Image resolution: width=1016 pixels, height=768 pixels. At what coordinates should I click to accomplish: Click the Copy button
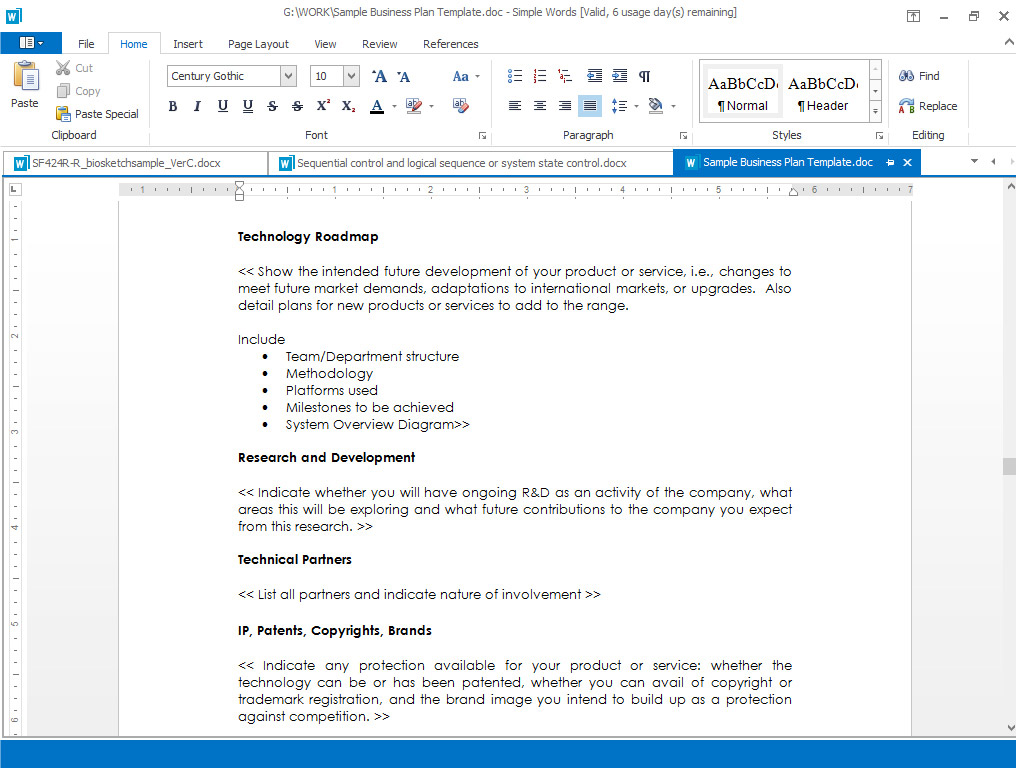(78, 91)
